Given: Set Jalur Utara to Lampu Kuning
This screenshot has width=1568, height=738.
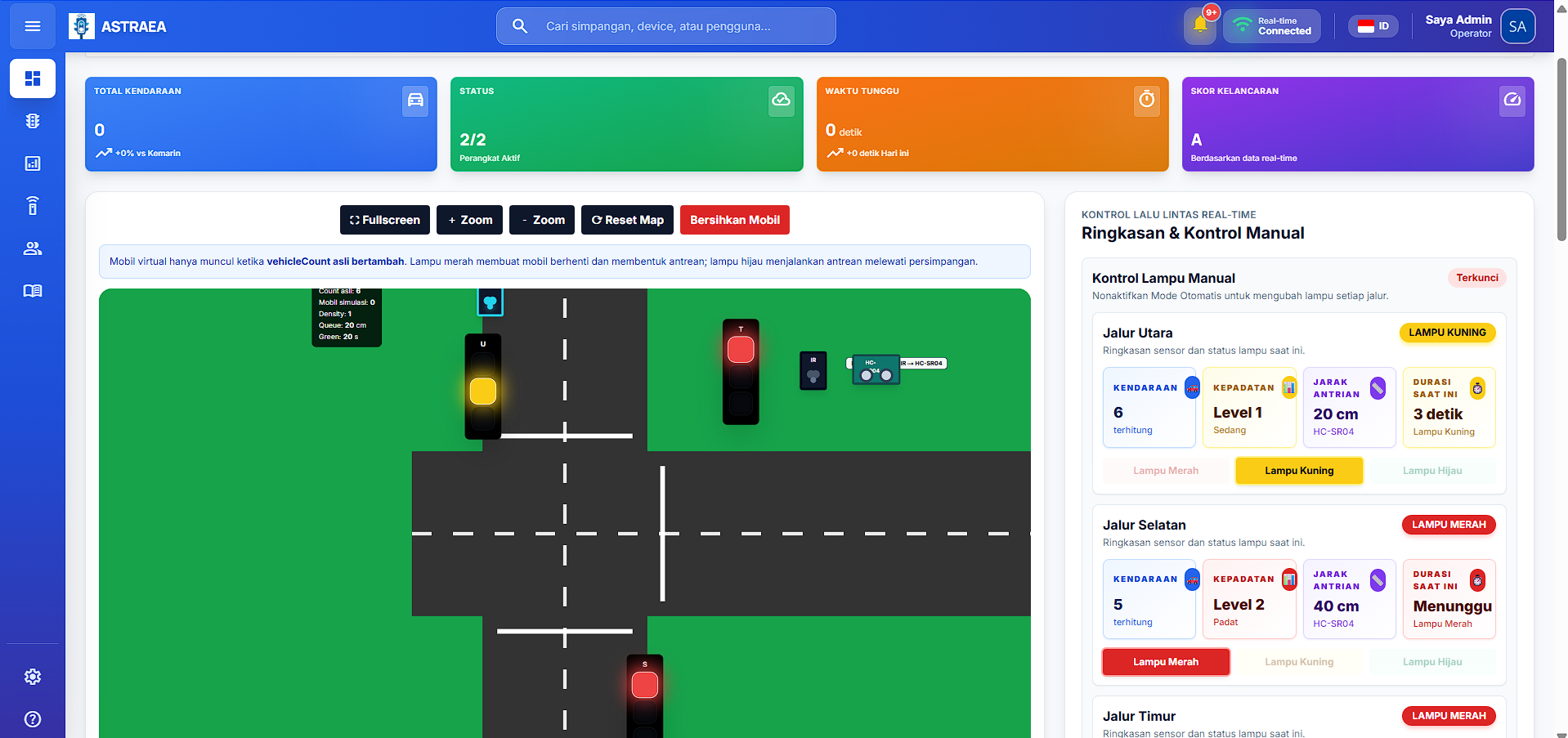Looking at the screenshot, I should [1299, 471].
